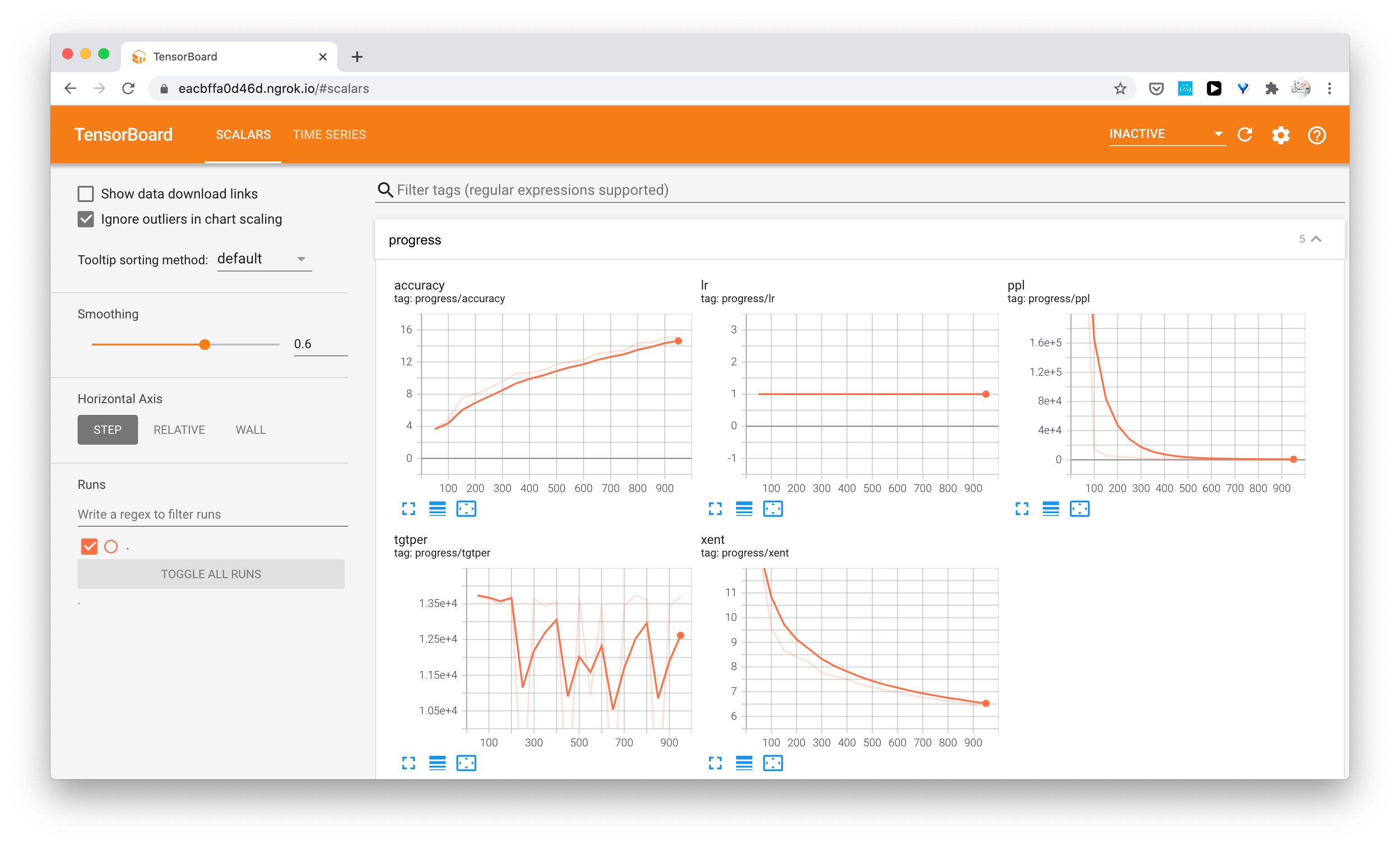1400x846 pixels.
Task: Open a new browser tab
Action: pos(357,57)
